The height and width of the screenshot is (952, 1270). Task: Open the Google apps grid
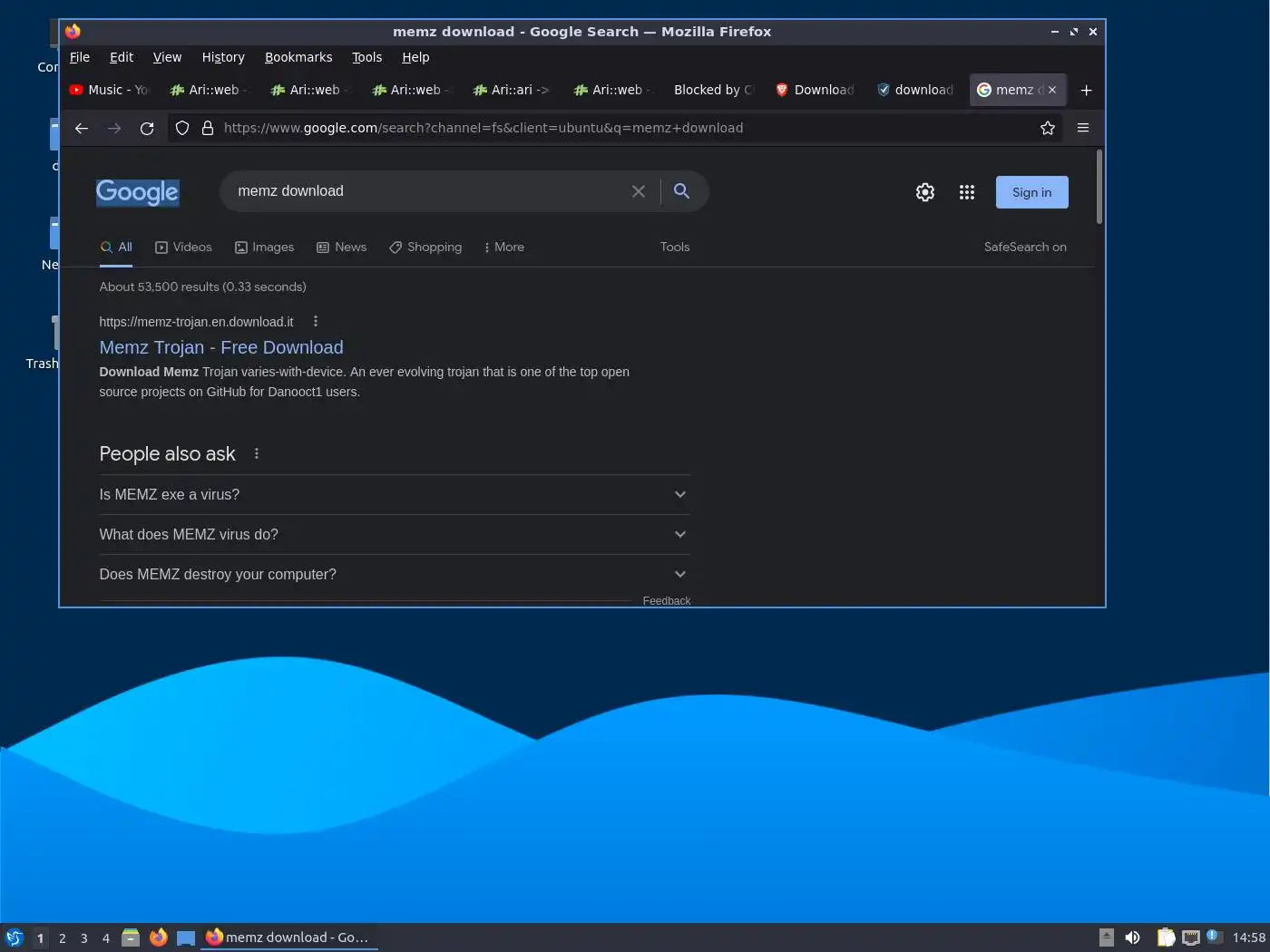click(x=967, y=192)
